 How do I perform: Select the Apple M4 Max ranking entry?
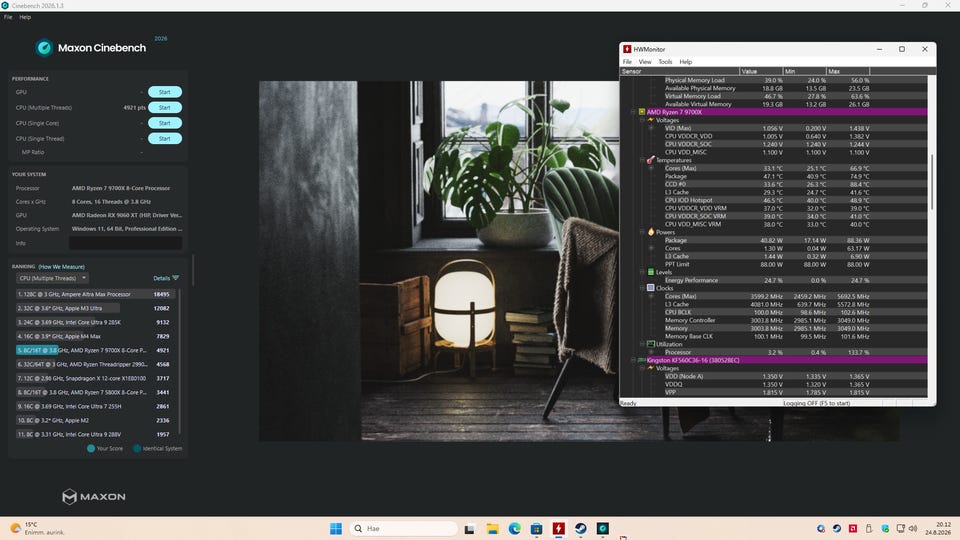pyautogui.click(x=95, y=336)
